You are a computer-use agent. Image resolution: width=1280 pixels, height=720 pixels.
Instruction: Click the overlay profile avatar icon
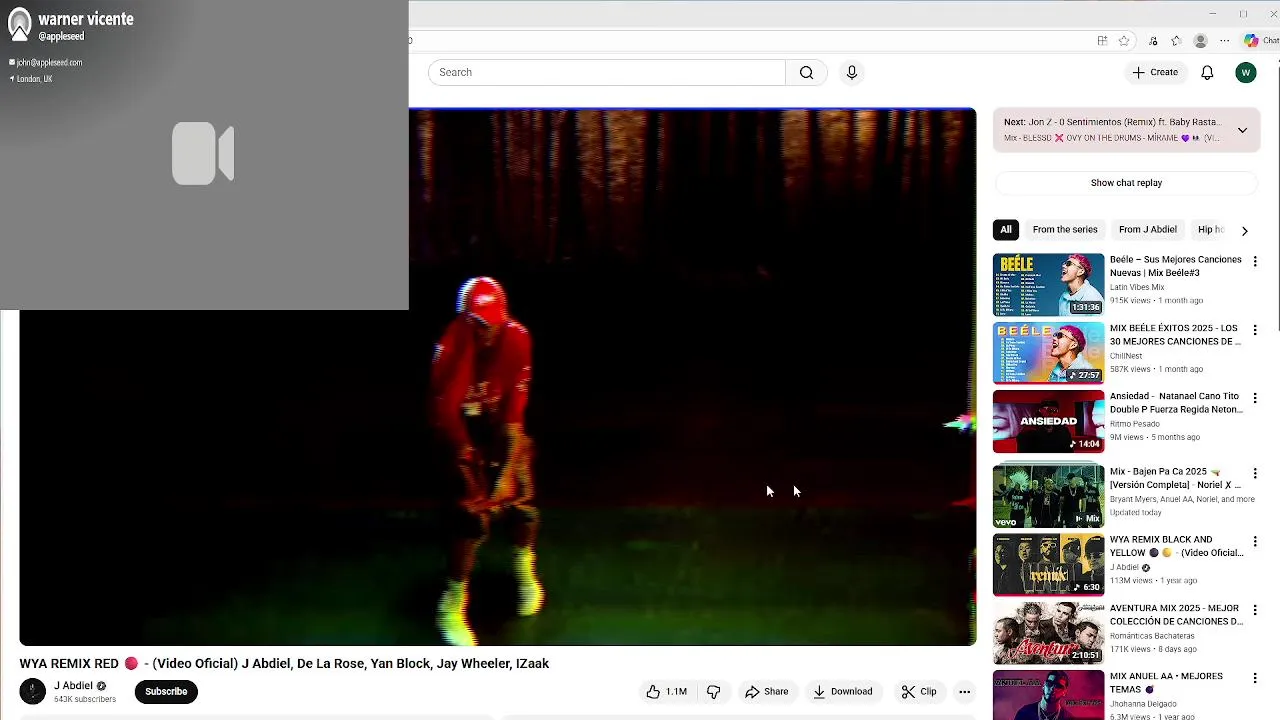[20, 24]
